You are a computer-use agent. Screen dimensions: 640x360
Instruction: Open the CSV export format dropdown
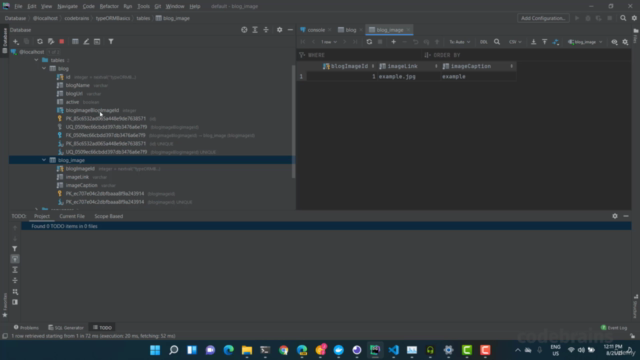(x=515, y=42)
